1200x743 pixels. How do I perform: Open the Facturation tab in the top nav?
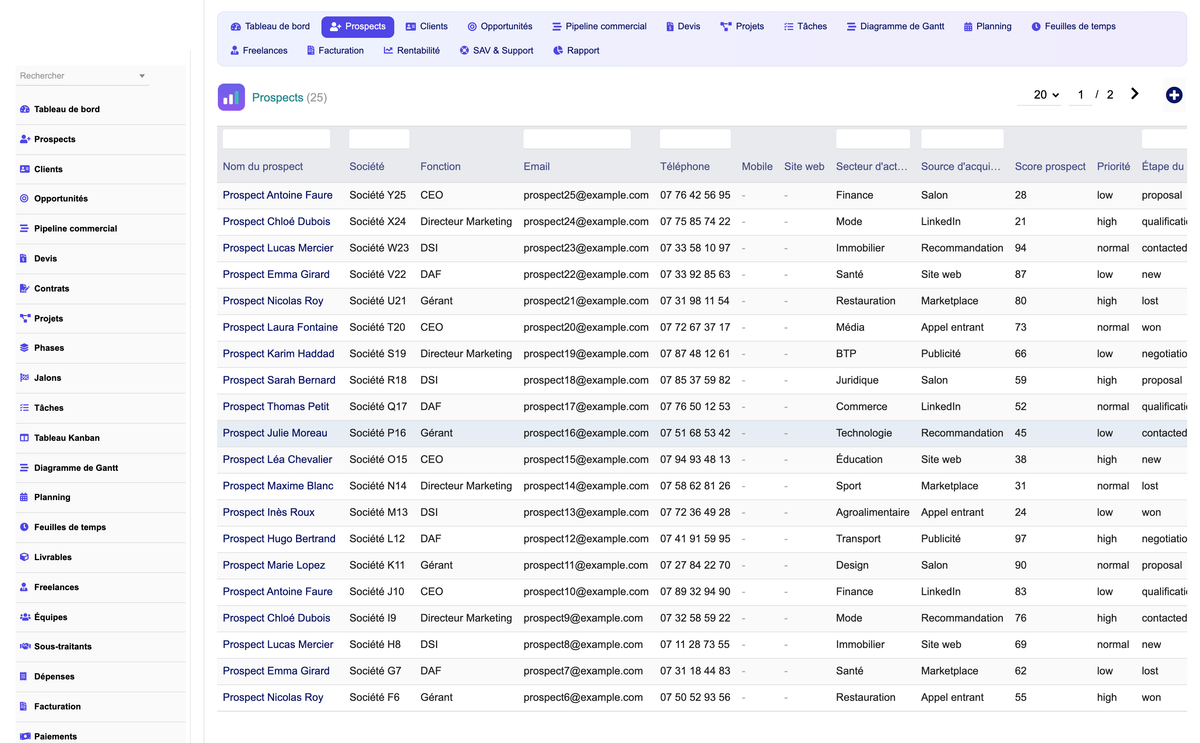(x=335, y=50)
